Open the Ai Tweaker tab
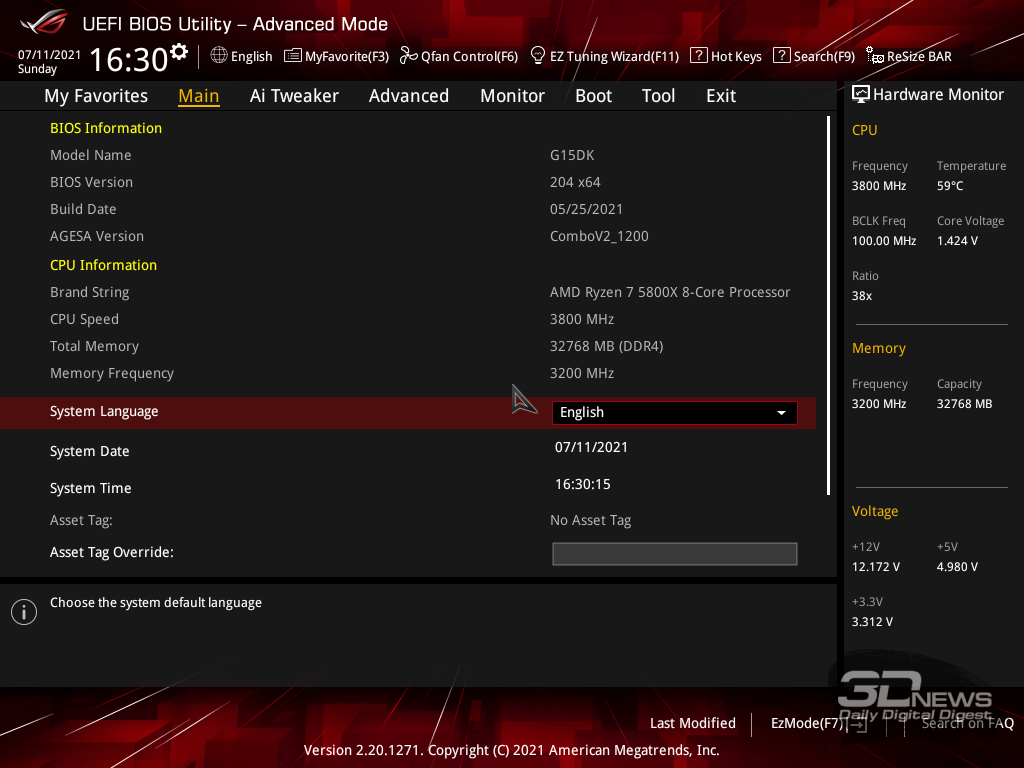Viewport: 1024px width, 768px height. pos(294,96)
